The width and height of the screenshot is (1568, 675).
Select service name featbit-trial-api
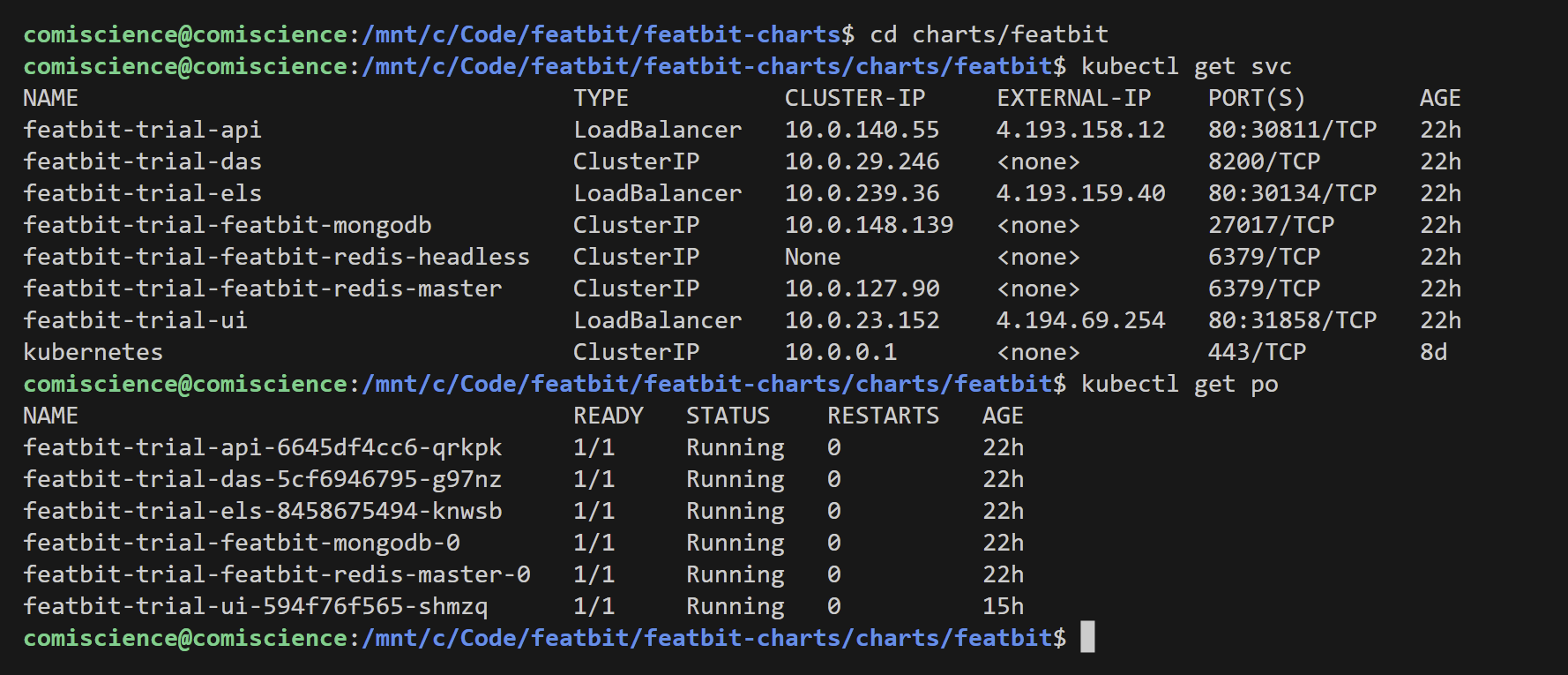coord(142,130)
